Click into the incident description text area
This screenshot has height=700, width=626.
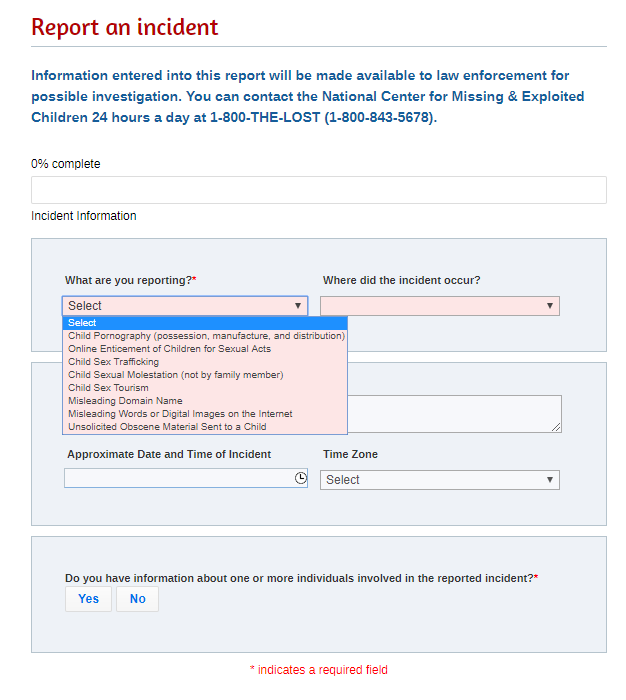click(x=455, y=413)
